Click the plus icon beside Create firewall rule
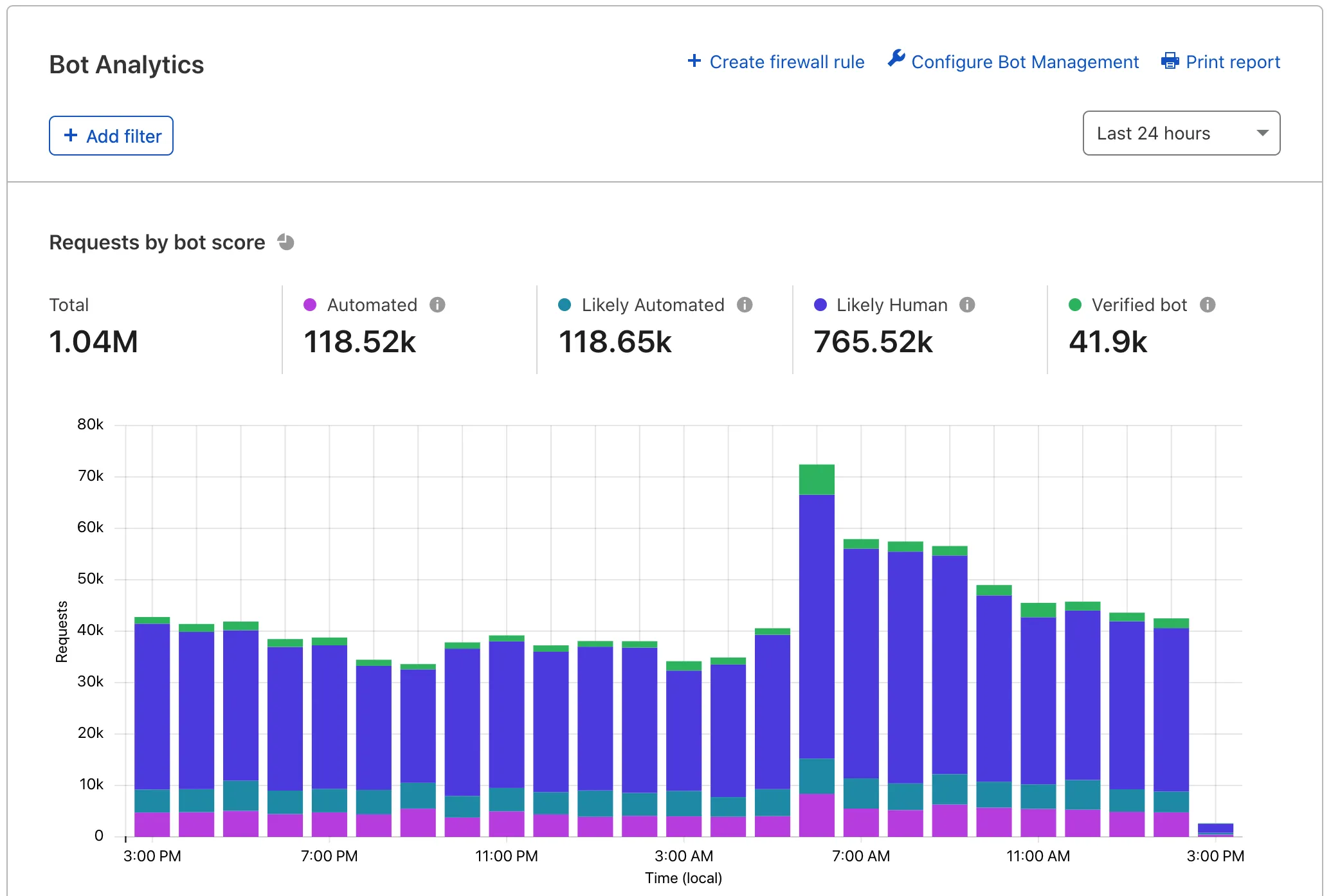1331x896 pixels. [x=694, y=60]
